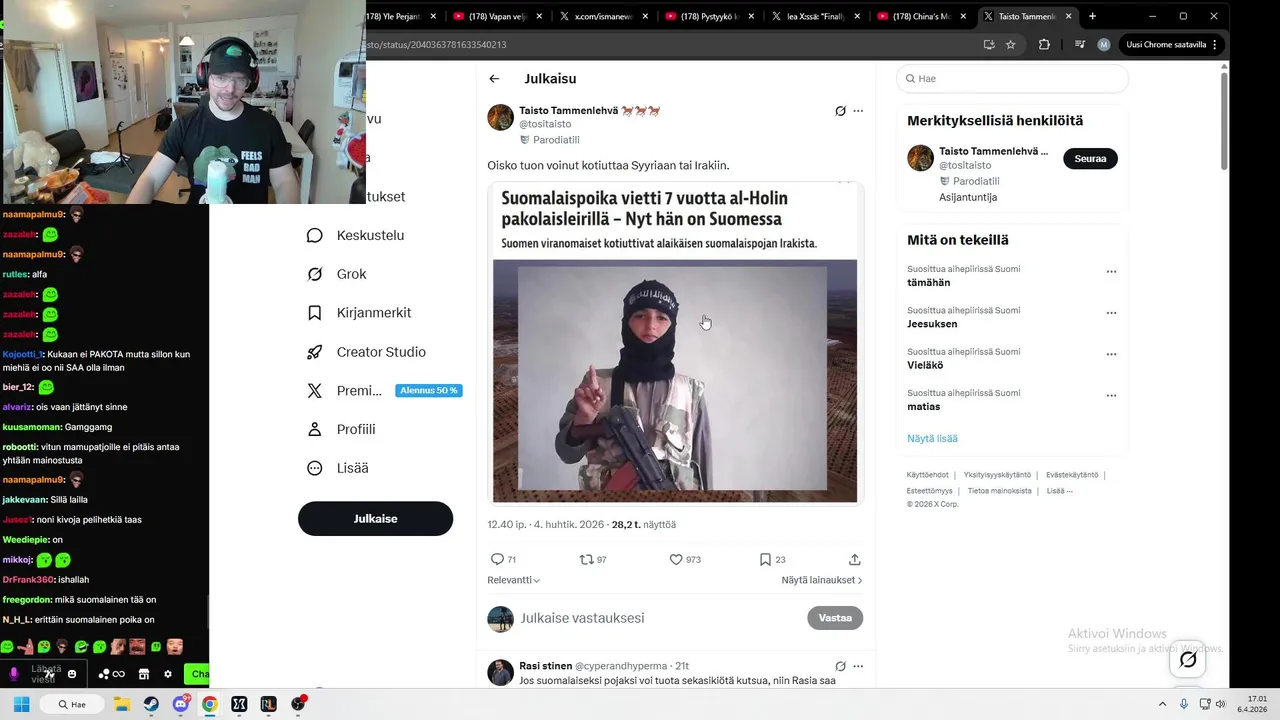Open Näytä lainaukset link
This screenshot has height=720, width=1280.
tap(821, 580)
